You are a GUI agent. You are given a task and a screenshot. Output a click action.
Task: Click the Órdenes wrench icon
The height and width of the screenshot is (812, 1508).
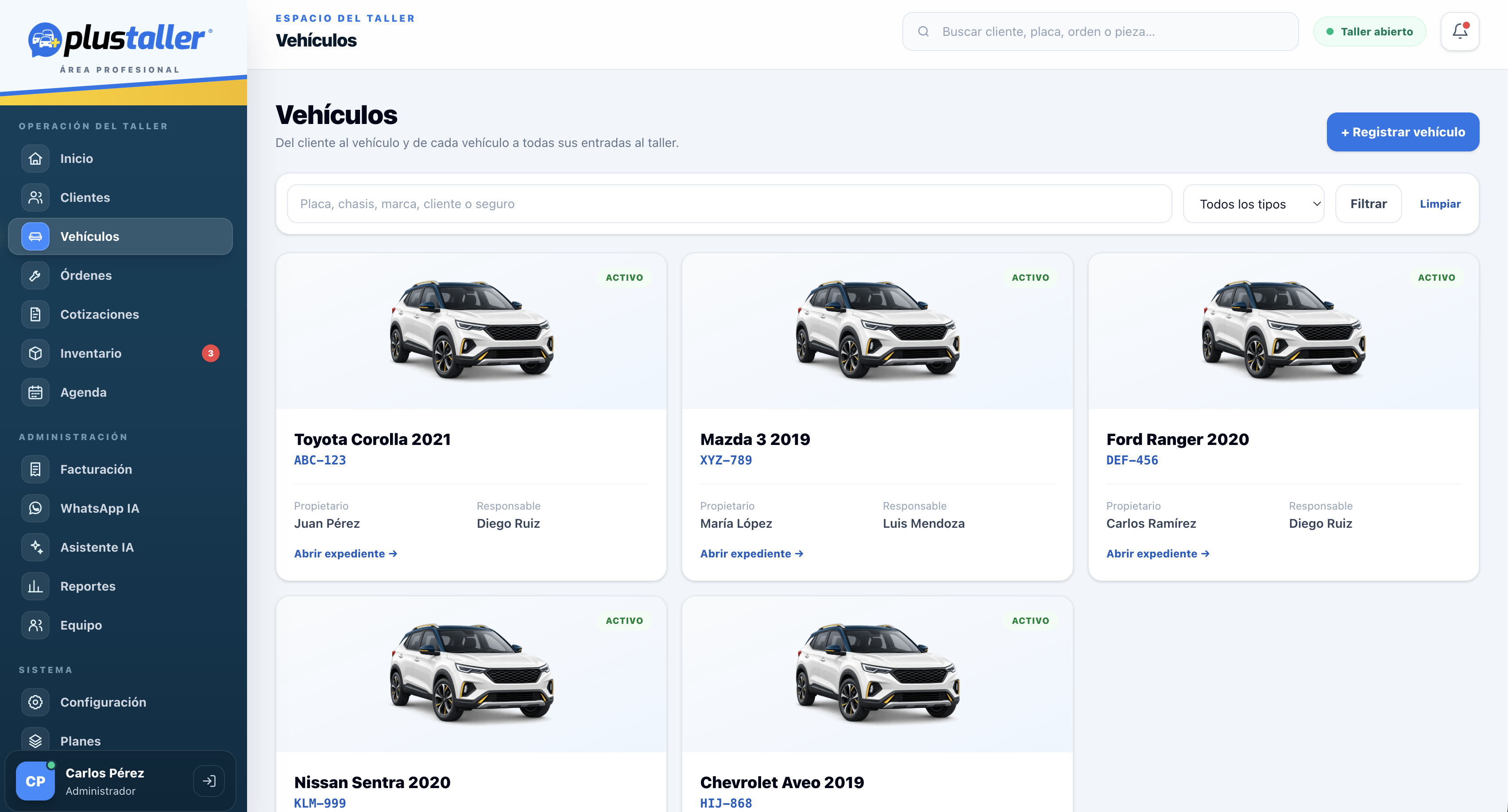[35, 275]
